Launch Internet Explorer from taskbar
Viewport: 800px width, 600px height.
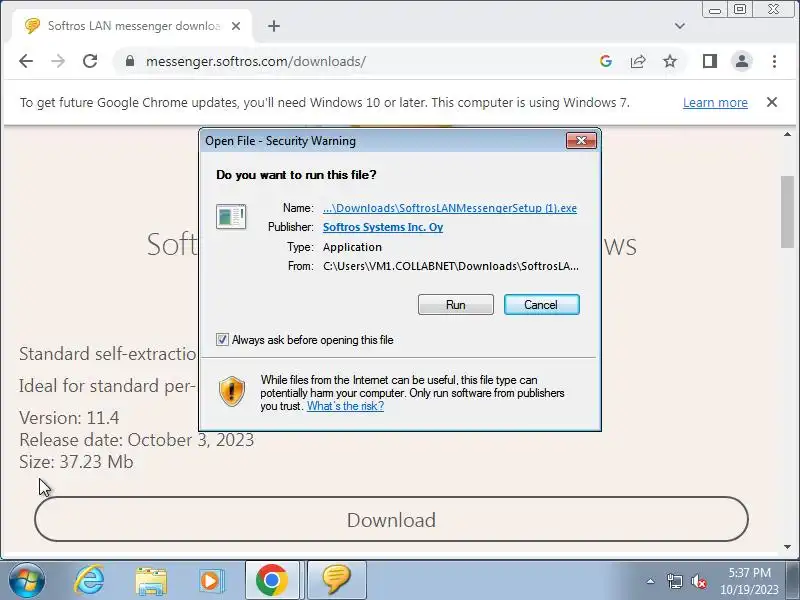tap(89, 580)
